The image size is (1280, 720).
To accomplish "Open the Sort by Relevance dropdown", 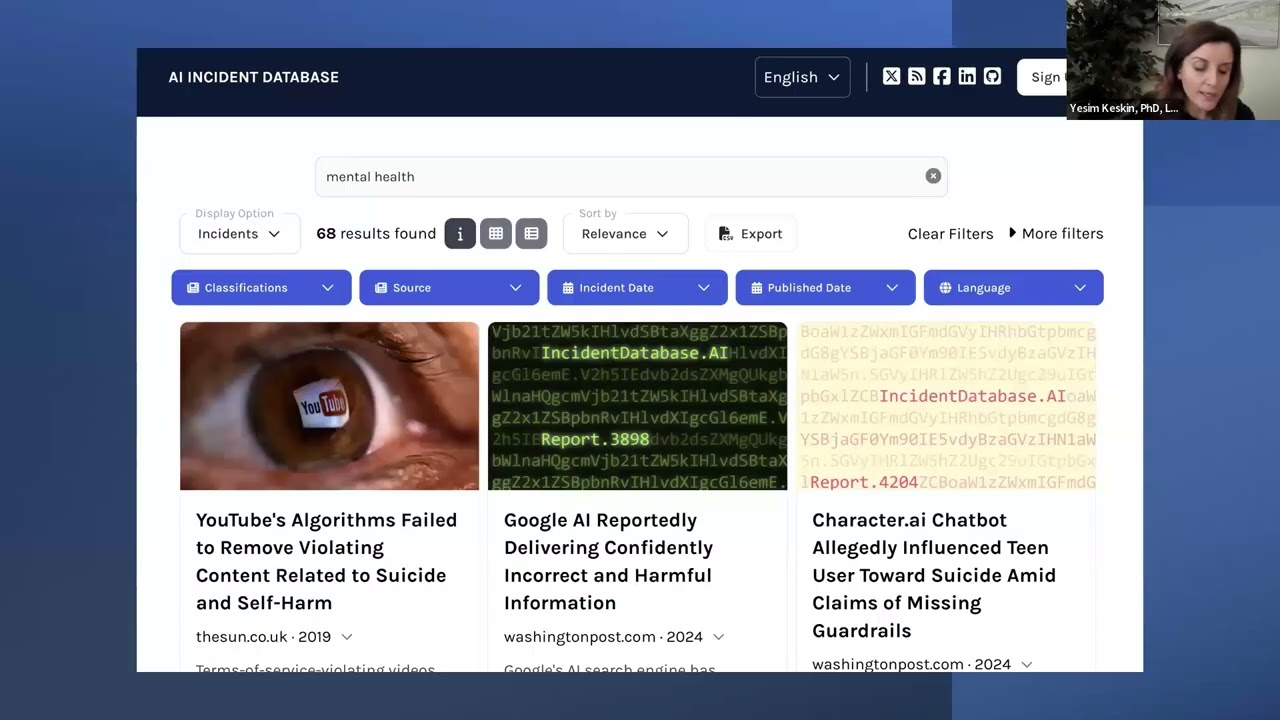I will pos(626,233).
